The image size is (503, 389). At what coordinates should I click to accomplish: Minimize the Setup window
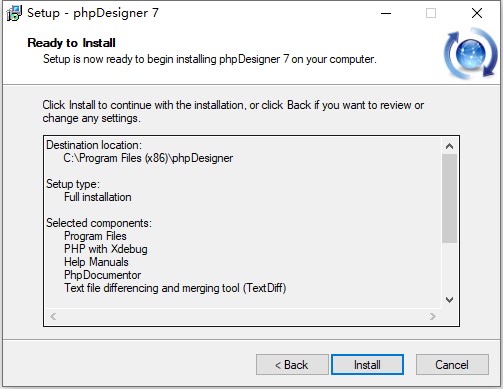(x=386, y=13)
